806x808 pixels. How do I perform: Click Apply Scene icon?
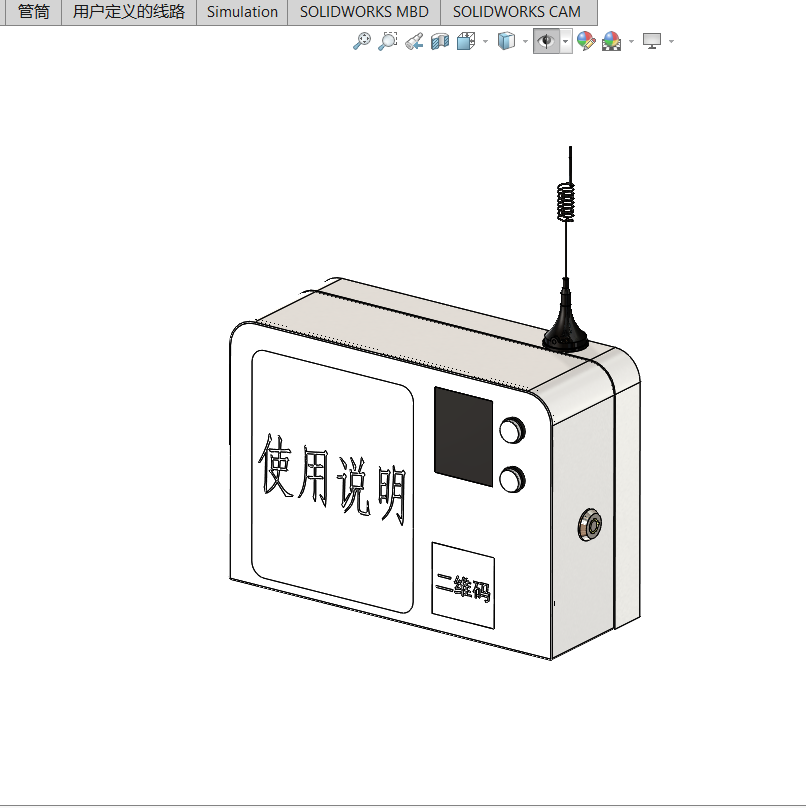point(612,41)
